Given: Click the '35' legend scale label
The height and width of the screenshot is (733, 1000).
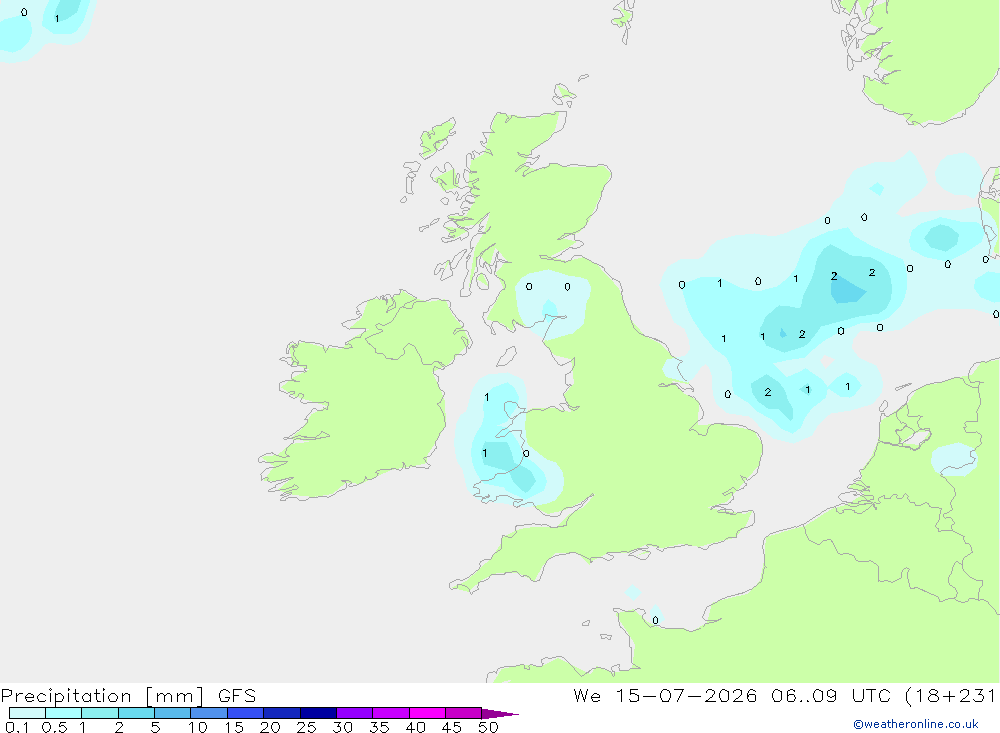Looking at the screenshot, I should (379, 727).
